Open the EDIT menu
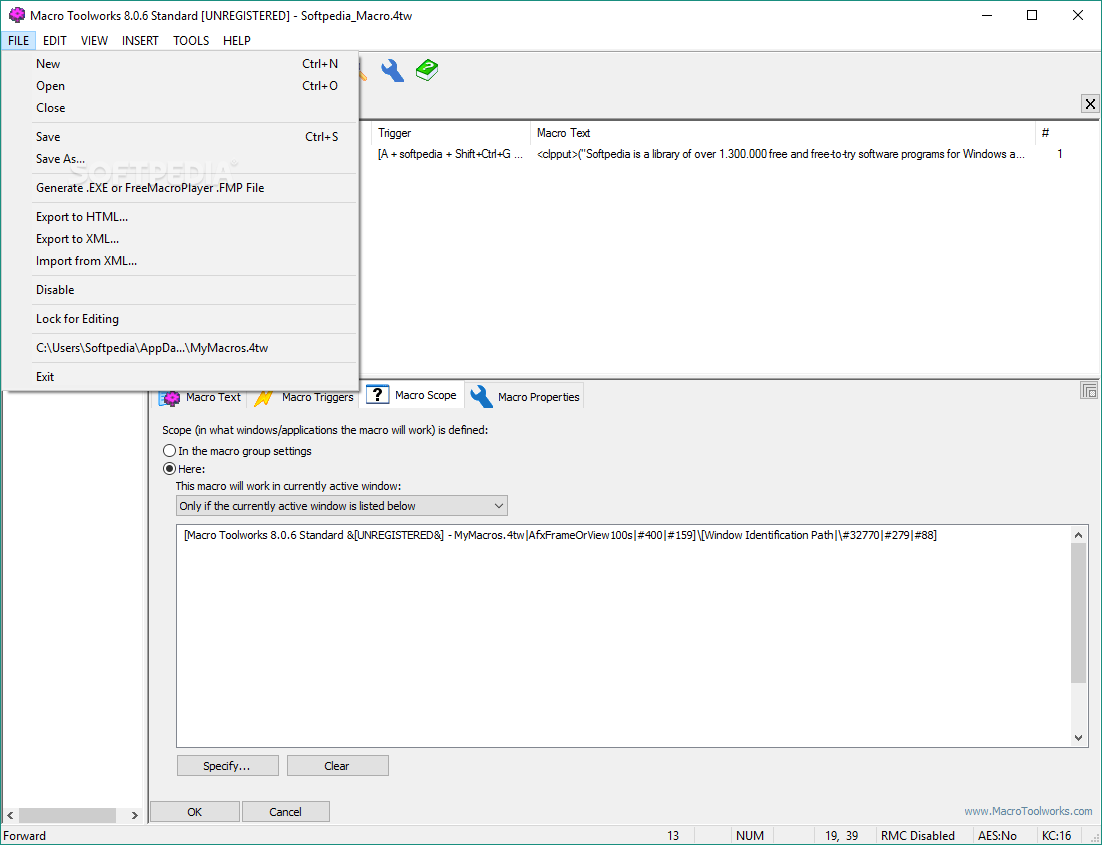 (54, 41)
